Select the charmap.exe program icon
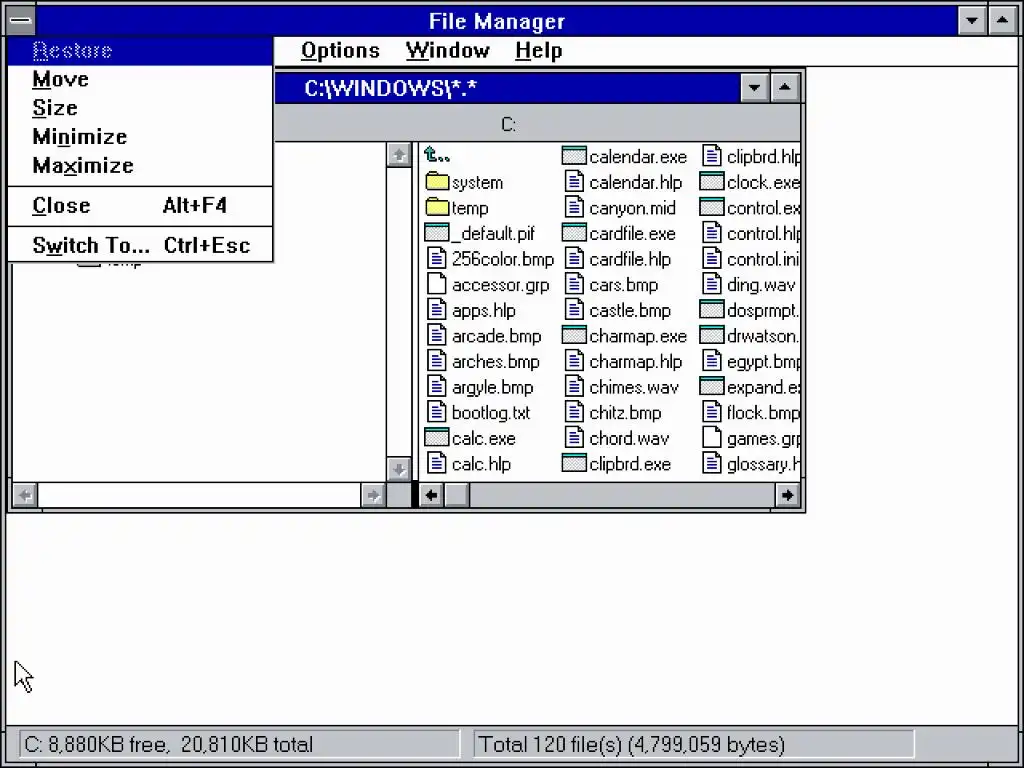This screenshot has width=1024, height=768. (574, 336)
